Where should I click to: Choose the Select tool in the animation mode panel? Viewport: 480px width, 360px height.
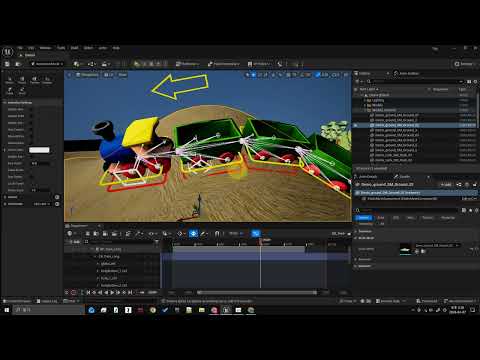(x=9, y=80)
